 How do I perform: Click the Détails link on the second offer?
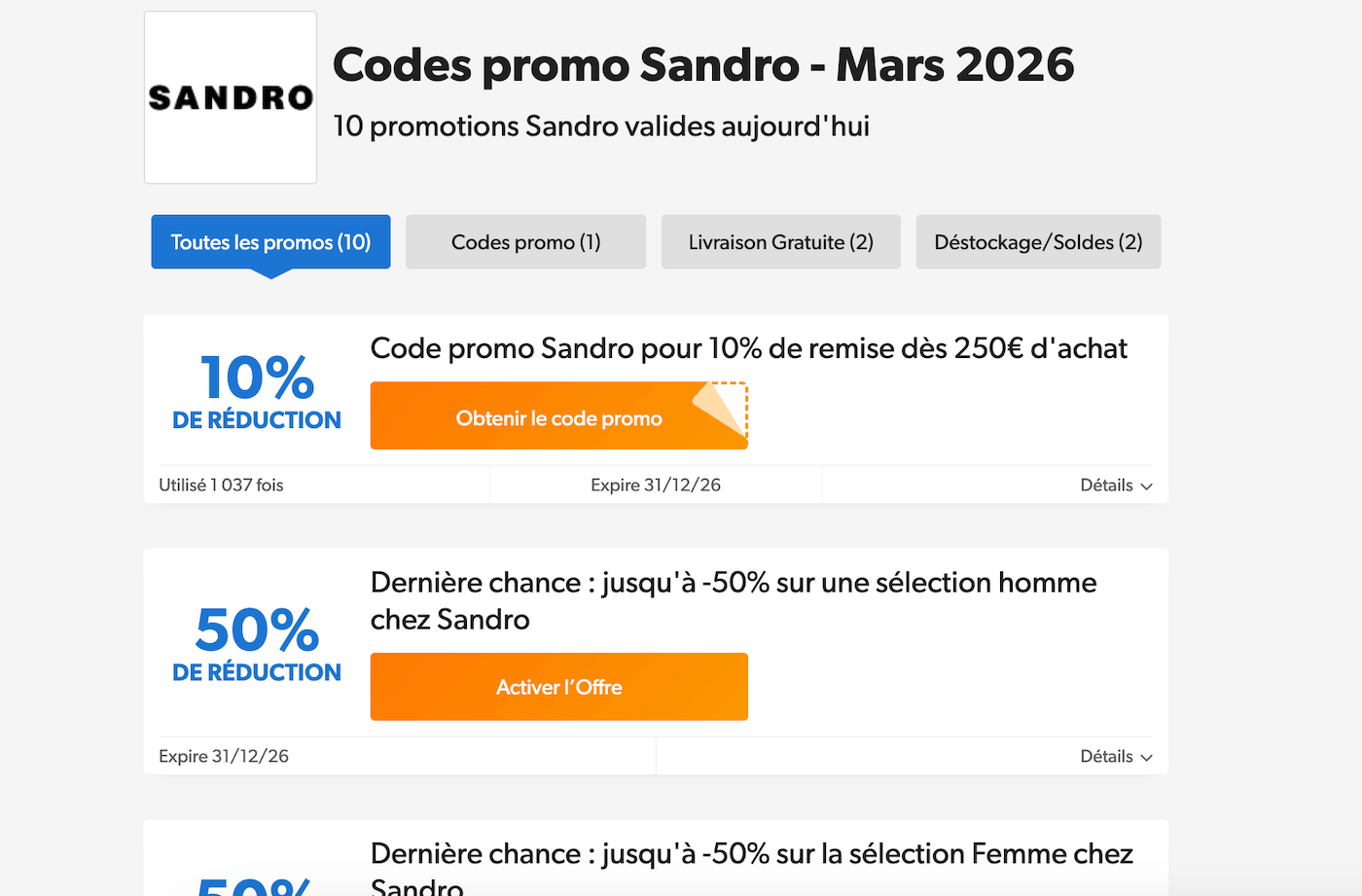[x=1107, y=756]
